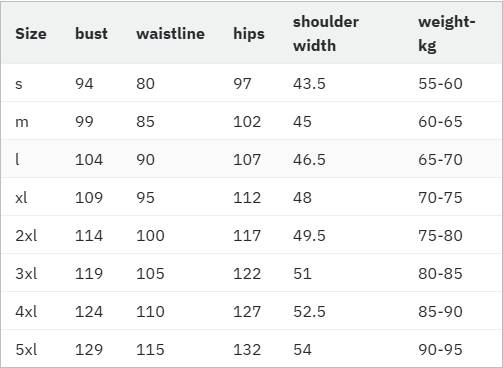This screenshot has width=503, height=368.
Task: Select the weight-kg column header
Action: point(446,34)
